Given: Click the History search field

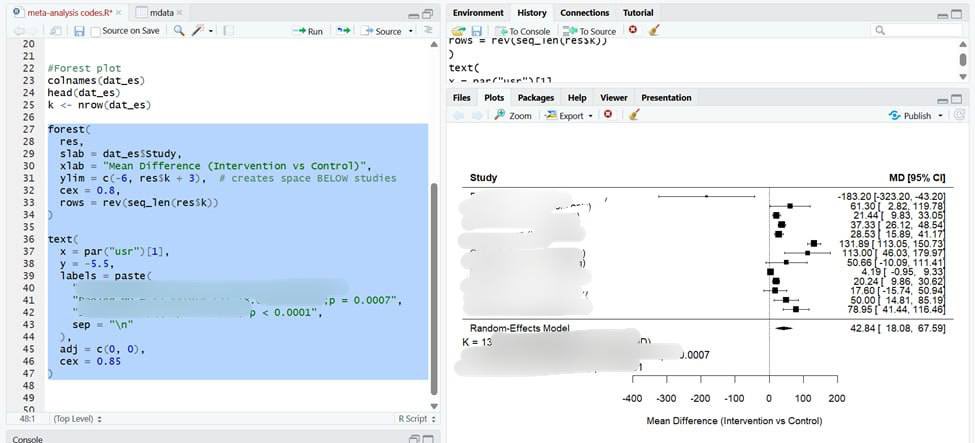Looking at the screenshot, I should point(918,30).
